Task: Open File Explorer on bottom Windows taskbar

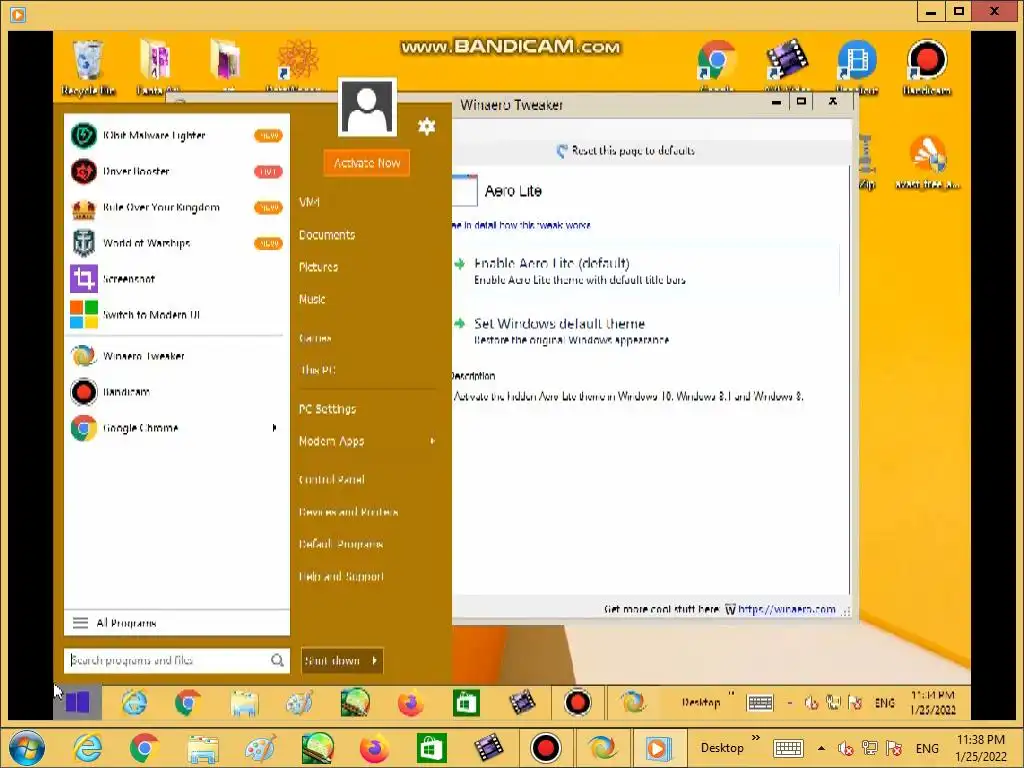Action: [202, 748]
